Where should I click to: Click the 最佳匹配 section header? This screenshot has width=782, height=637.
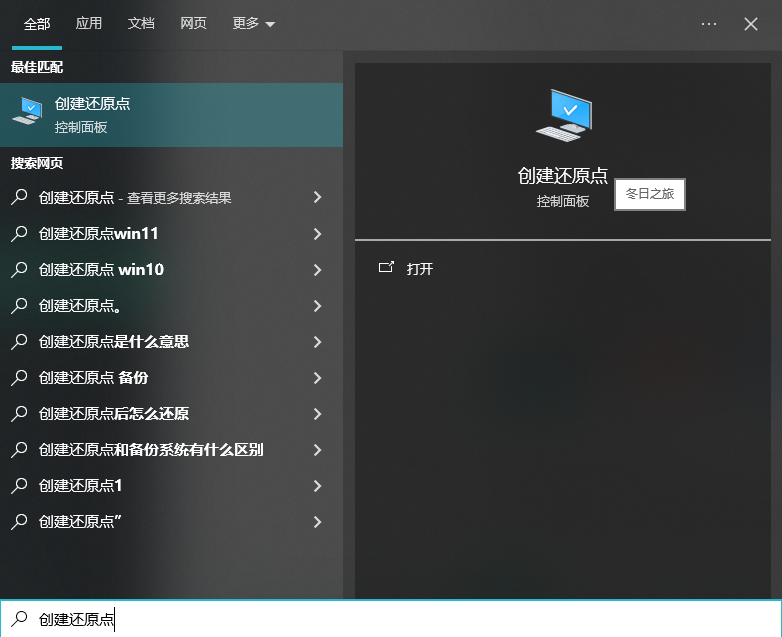pos(37,67)
